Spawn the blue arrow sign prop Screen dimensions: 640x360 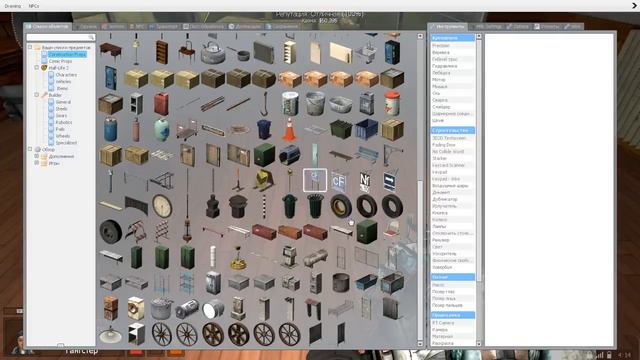tap(390, 181)
